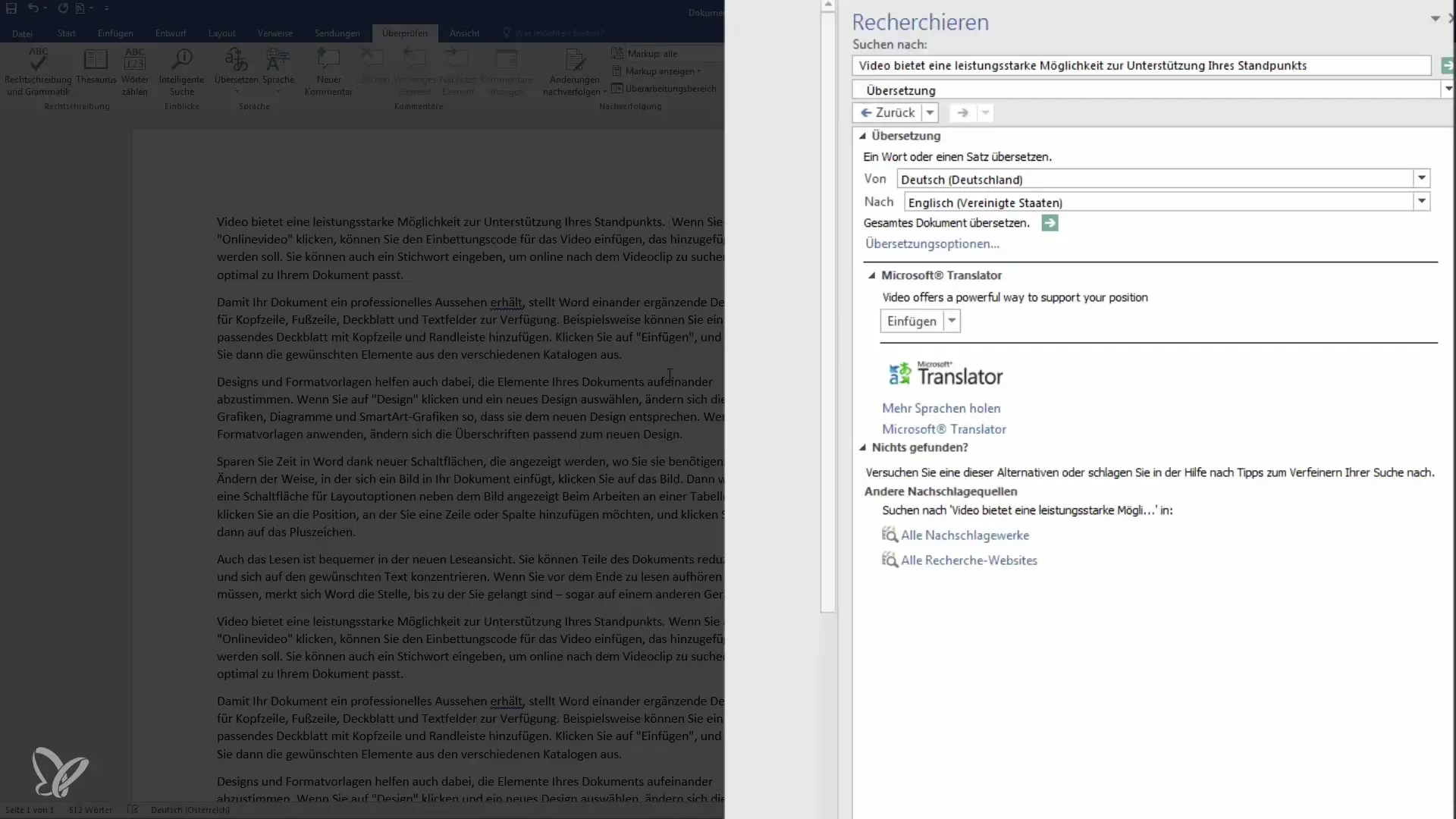
Task: Click status bar '512 Wörter' count
Action: tap(90, 810)
